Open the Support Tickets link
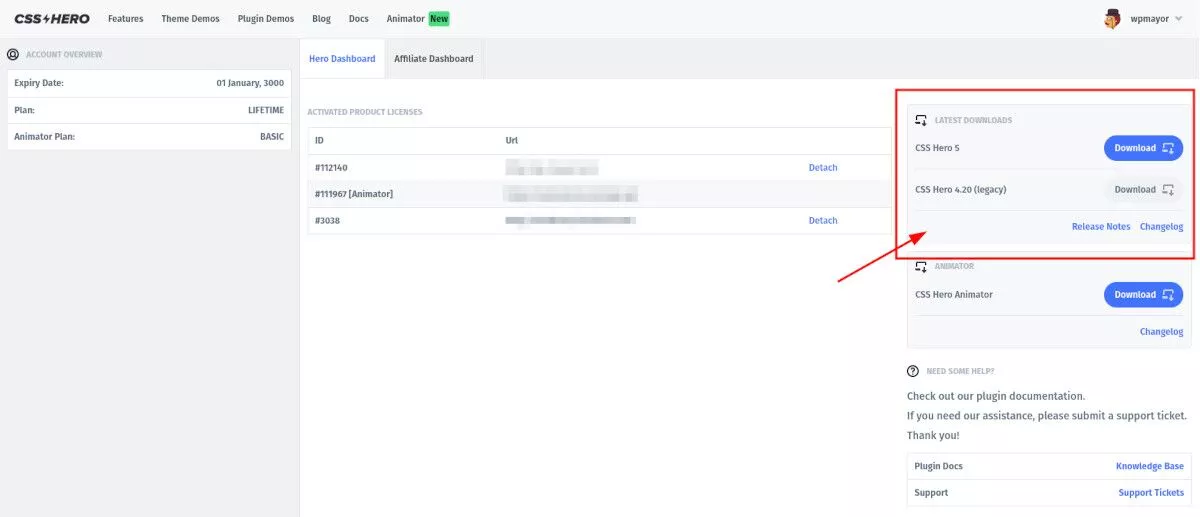Viewport: 1200px width, 517px height. (1151, 493)
